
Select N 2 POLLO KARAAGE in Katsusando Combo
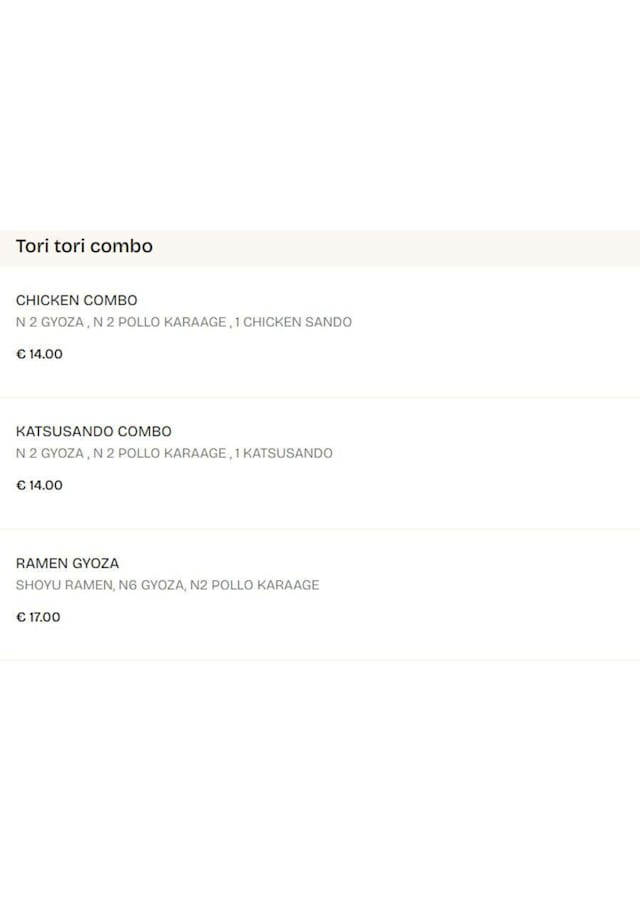160,453
